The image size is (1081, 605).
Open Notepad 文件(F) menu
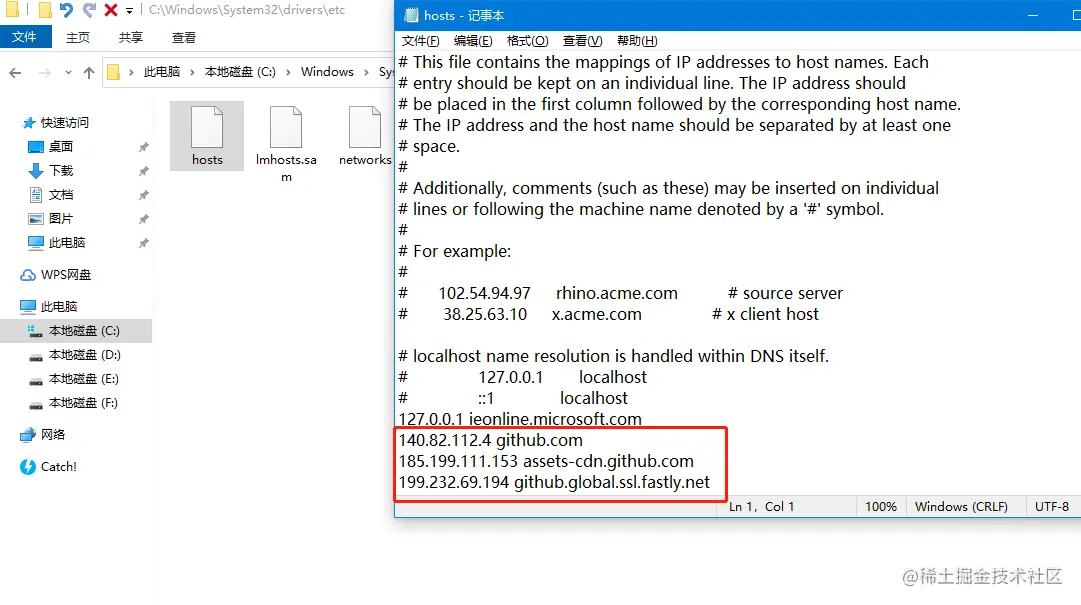point(421,41)
